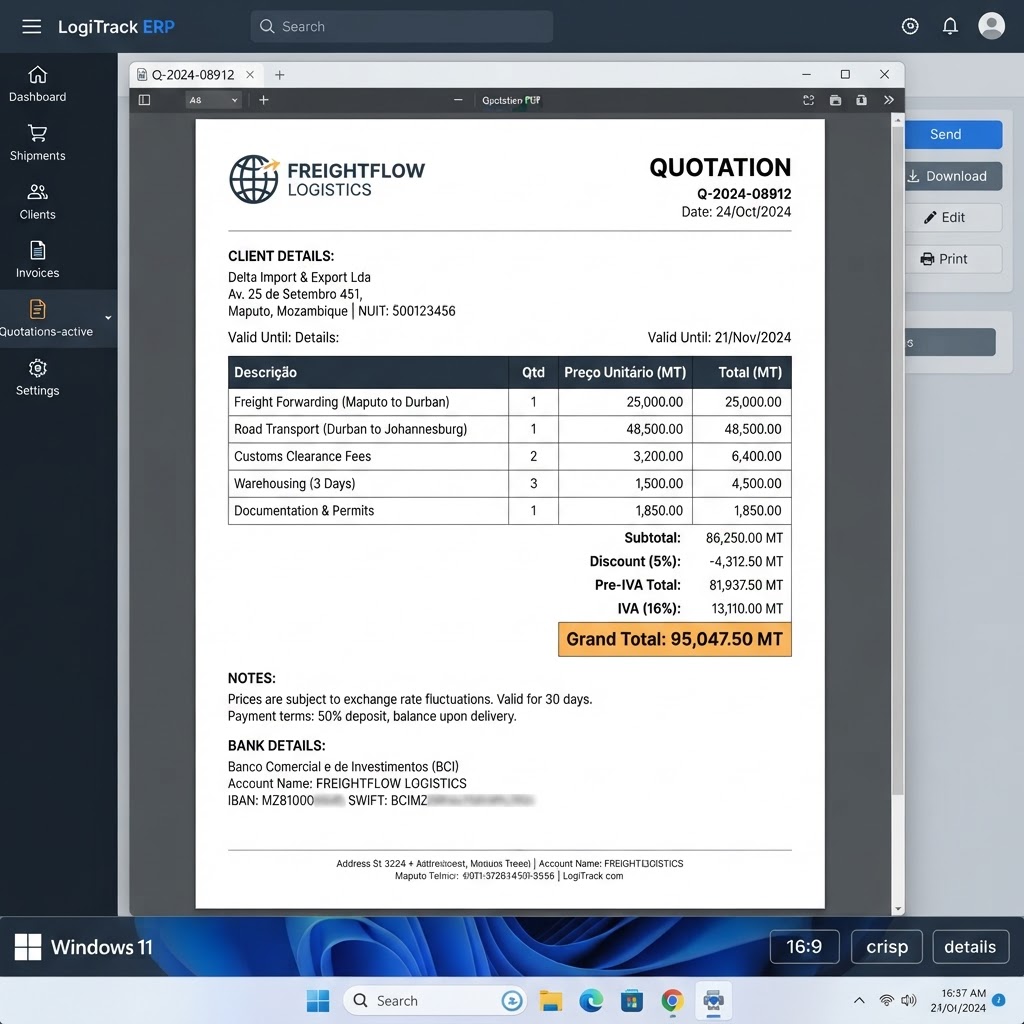Click the Download button
This screenshot has height=1024, width=1024.
pyautogui.click(x=953, y=176)
